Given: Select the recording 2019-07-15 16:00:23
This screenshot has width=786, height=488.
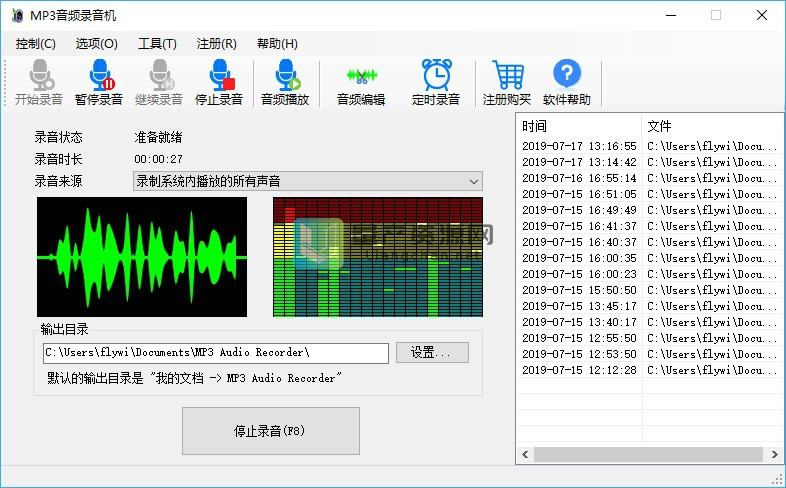Looking at the screenshot, I should [650, 275].
